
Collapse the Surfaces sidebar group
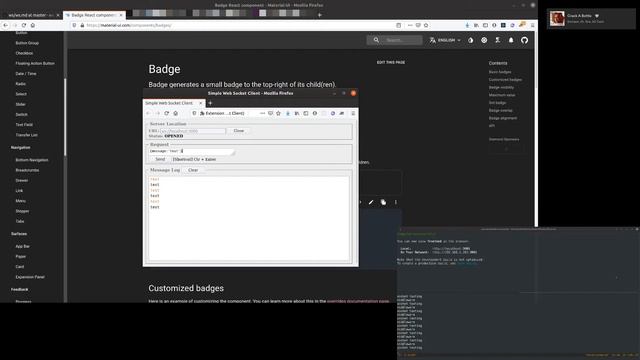[19, 234]
